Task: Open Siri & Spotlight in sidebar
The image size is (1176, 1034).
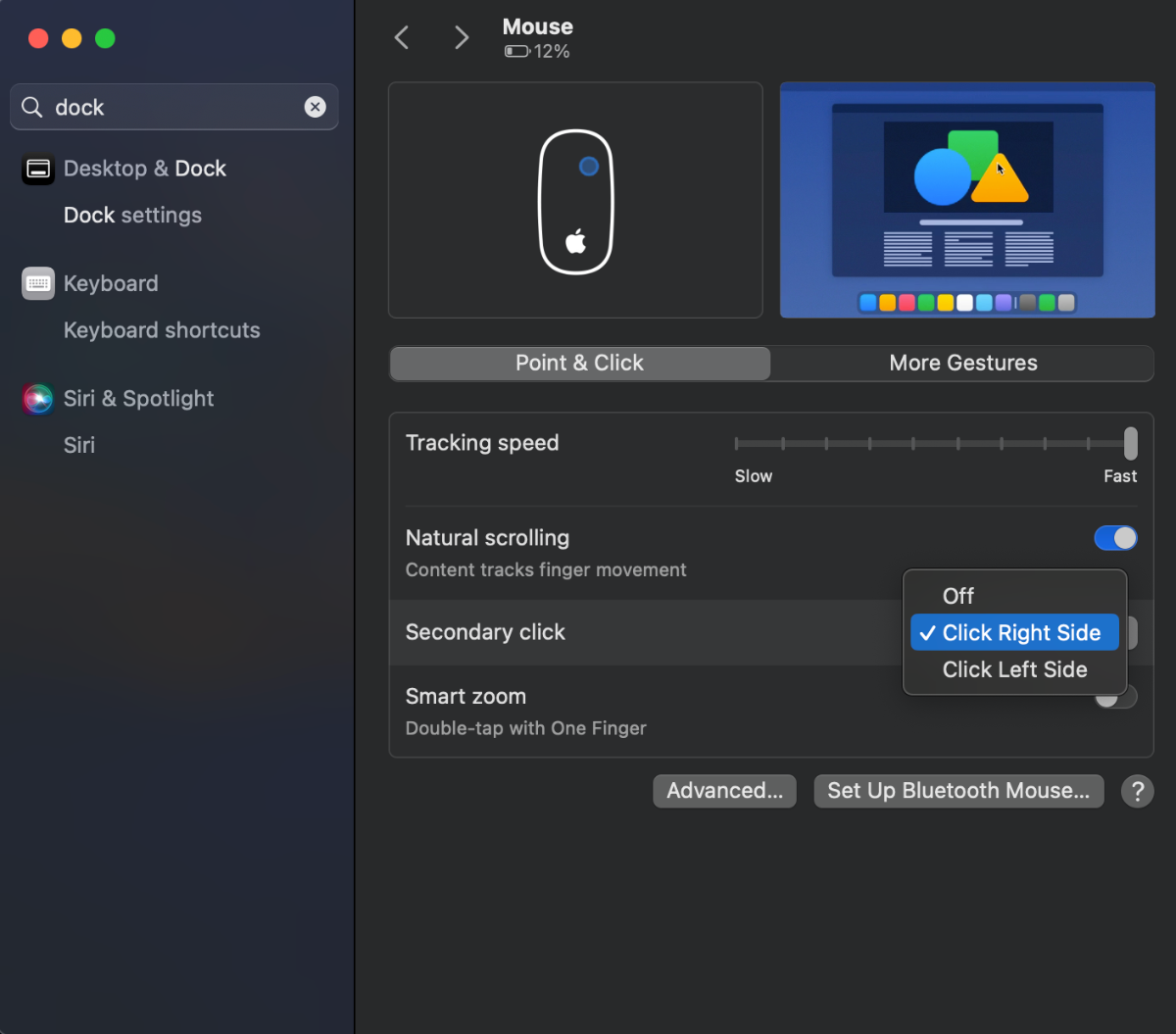Action: (x=138, y=399)
